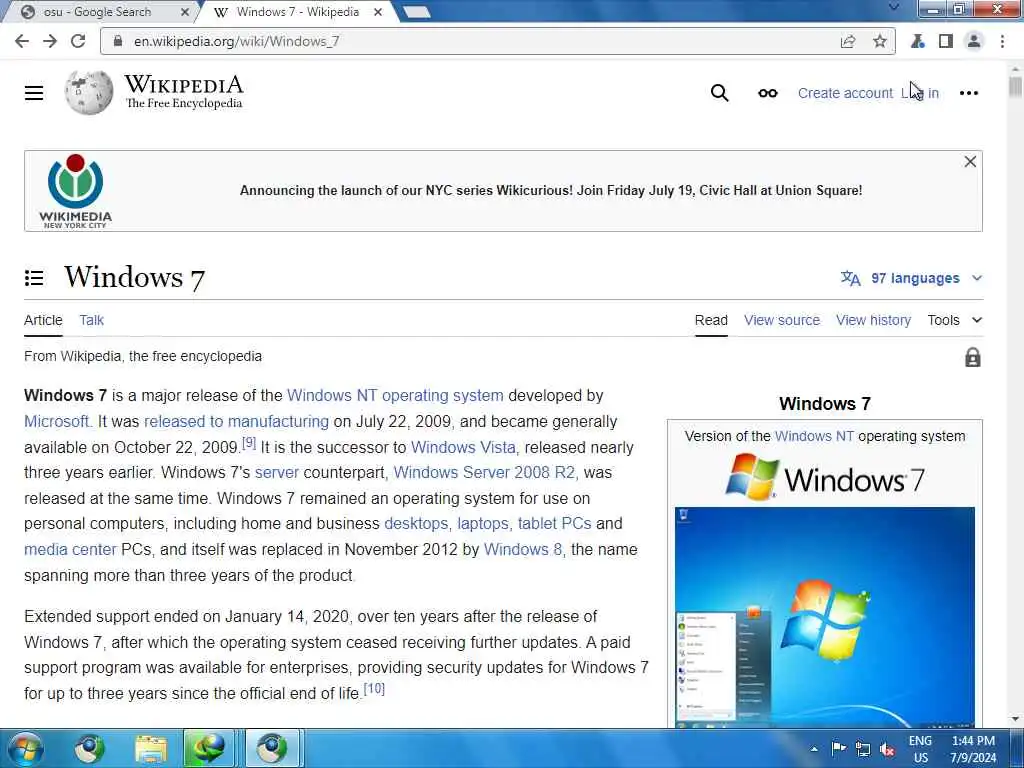Click the Wikimedia New York City logo

pyautogui.click(x=75, y=191)
